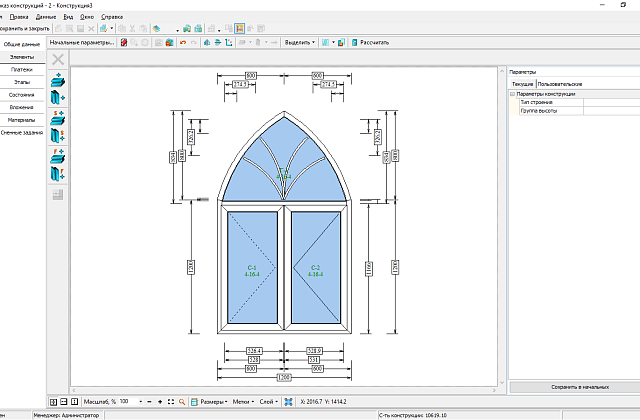Select the Общие данные side tab
The width and height of the screenshot is (640, 420).
point(22,44)
